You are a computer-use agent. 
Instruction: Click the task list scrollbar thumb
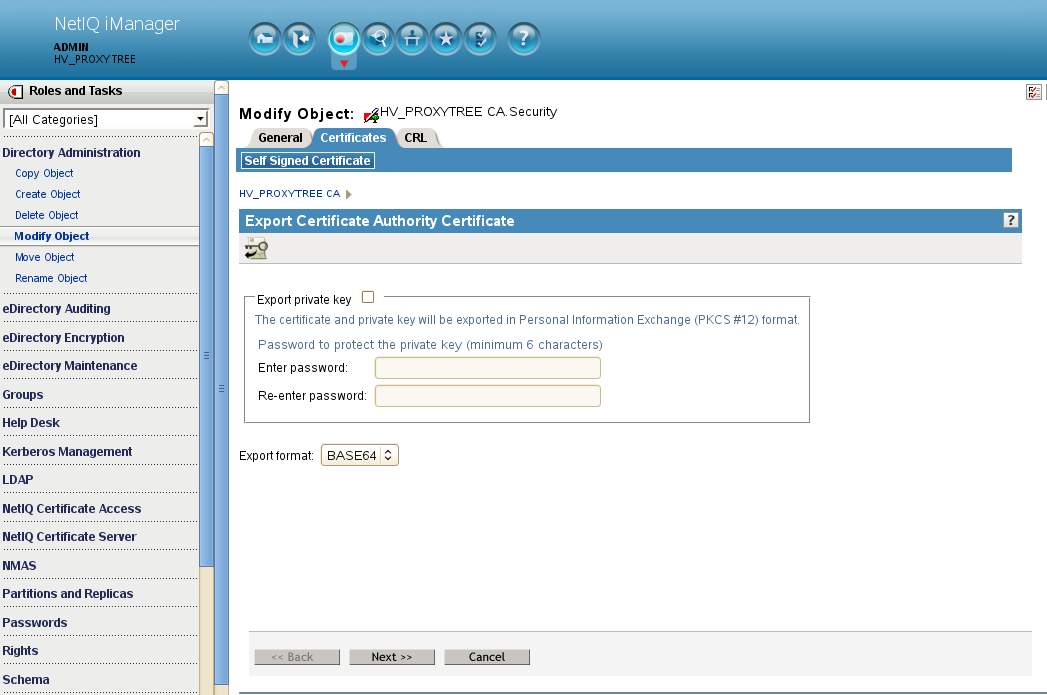206,356
